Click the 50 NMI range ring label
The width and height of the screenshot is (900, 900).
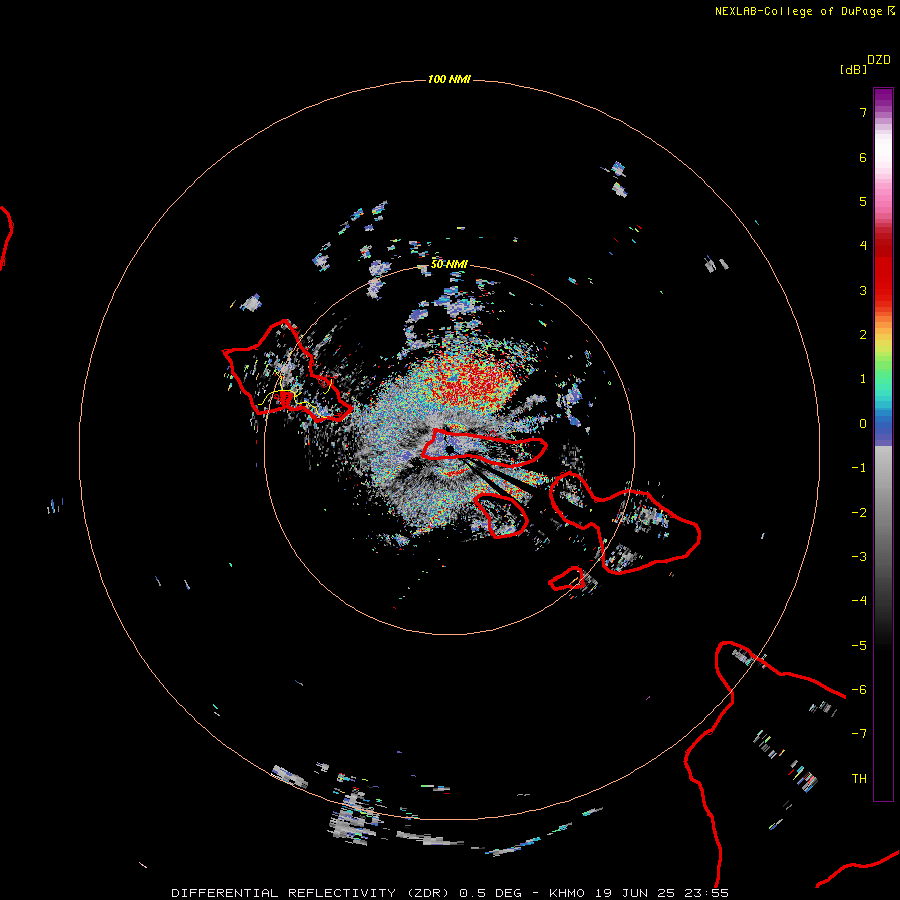[449, 264]
